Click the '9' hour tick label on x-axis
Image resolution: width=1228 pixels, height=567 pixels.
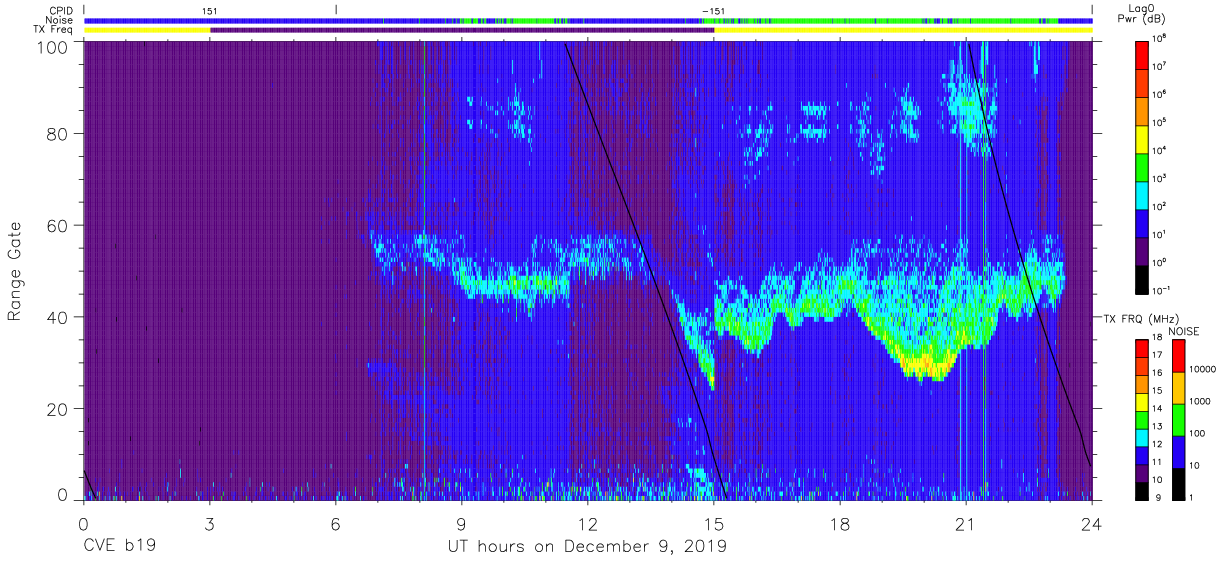click(x=462, y=524)
